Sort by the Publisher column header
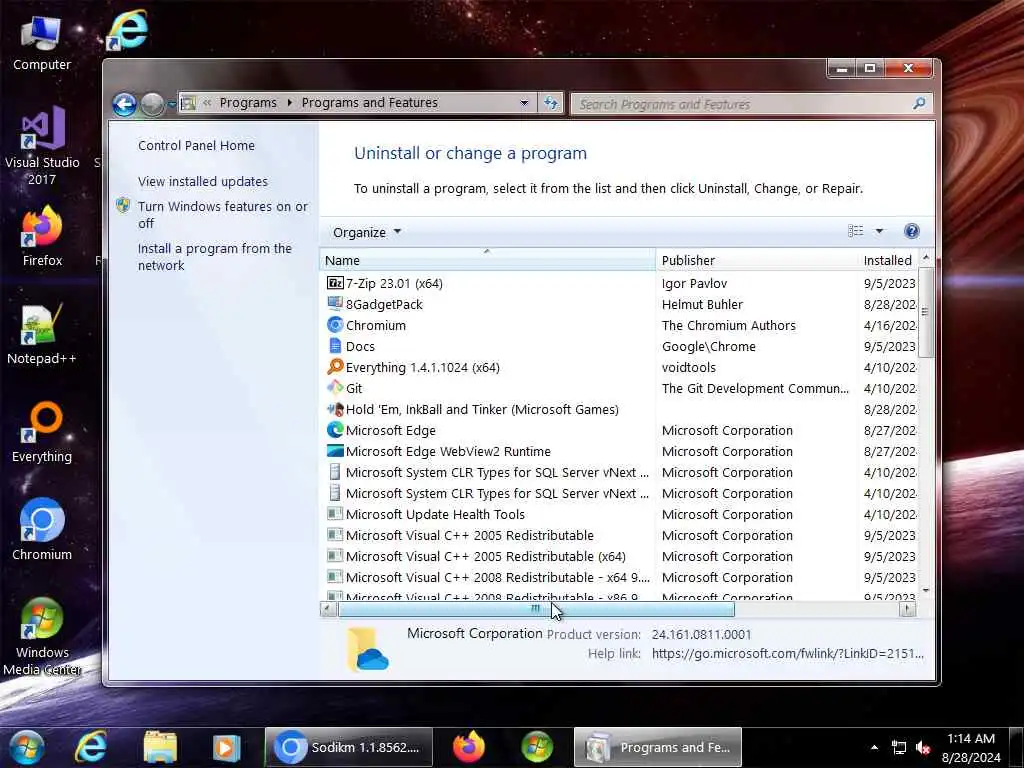 756,260
